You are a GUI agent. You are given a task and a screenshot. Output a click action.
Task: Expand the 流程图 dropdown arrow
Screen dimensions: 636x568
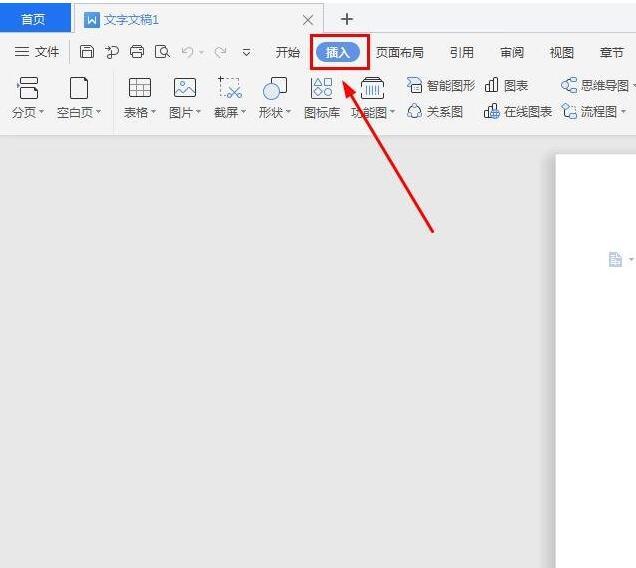click(623, 111)
